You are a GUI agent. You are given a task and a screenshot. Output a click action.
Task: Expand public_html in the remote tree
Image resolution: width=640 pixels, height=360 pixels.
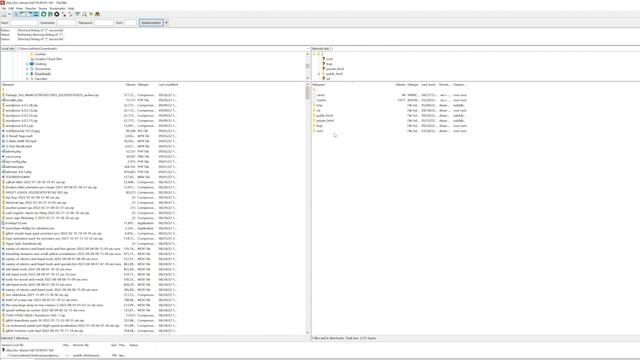tap(319, 74)
